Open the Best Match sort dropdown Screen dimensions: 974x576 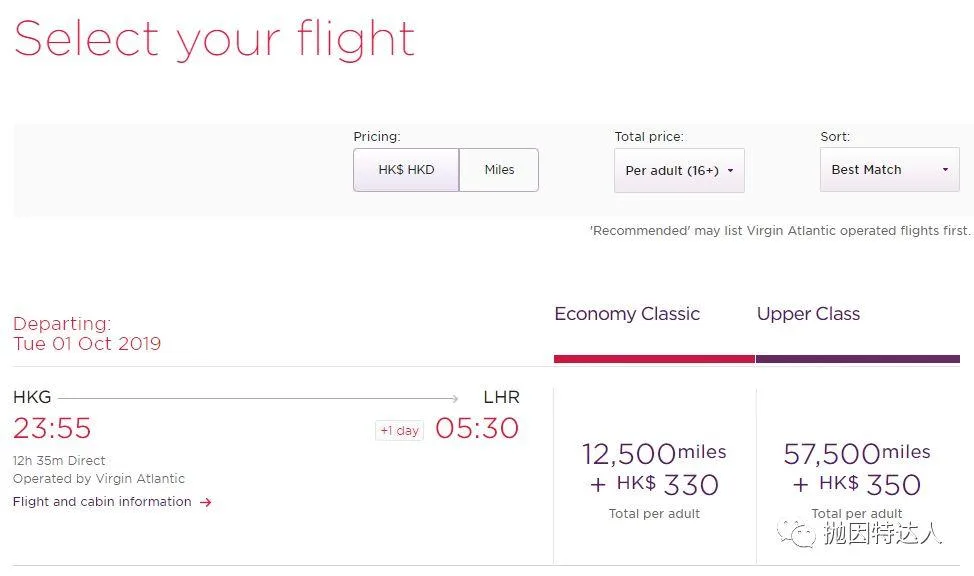click(889, 169)
